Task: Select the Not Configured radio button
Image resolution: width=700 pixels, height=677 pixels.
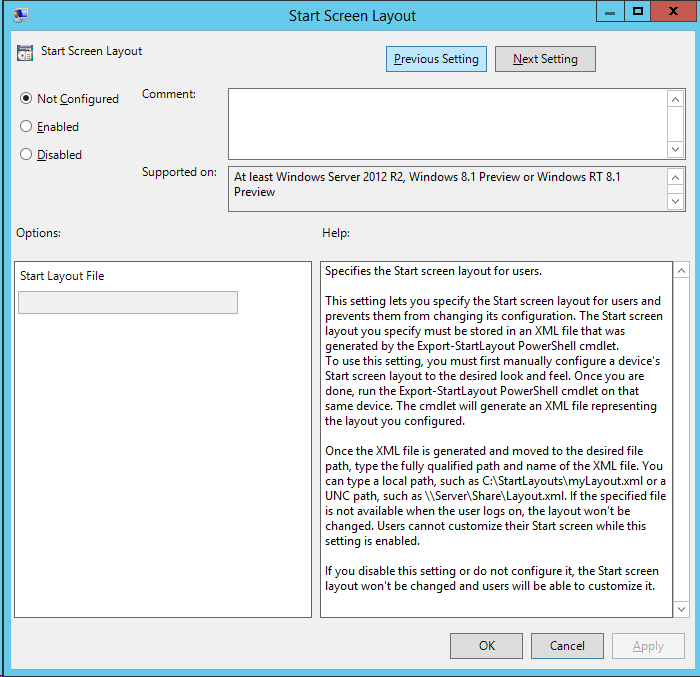Action: pos(27,99)
